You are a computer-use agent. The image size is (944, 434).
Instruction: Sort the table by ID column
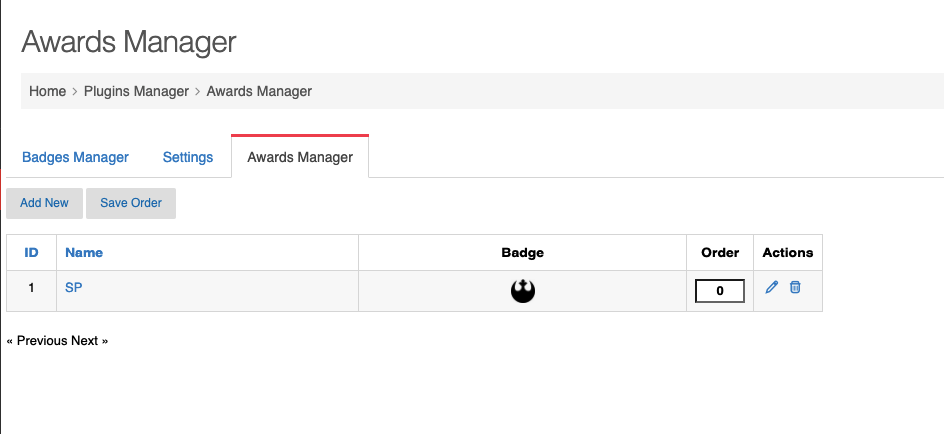[x=31, y=252]
